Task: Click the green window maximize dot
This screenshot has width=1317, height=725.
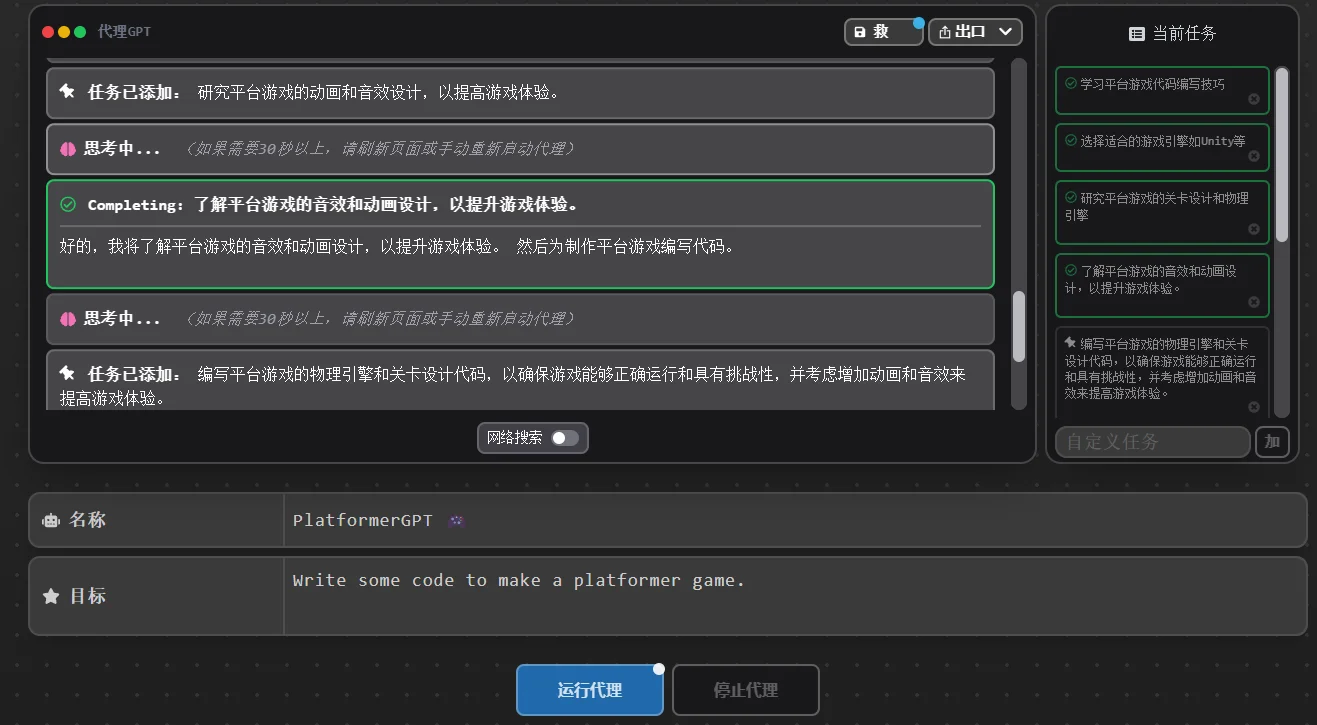Action: pos(80,32)
